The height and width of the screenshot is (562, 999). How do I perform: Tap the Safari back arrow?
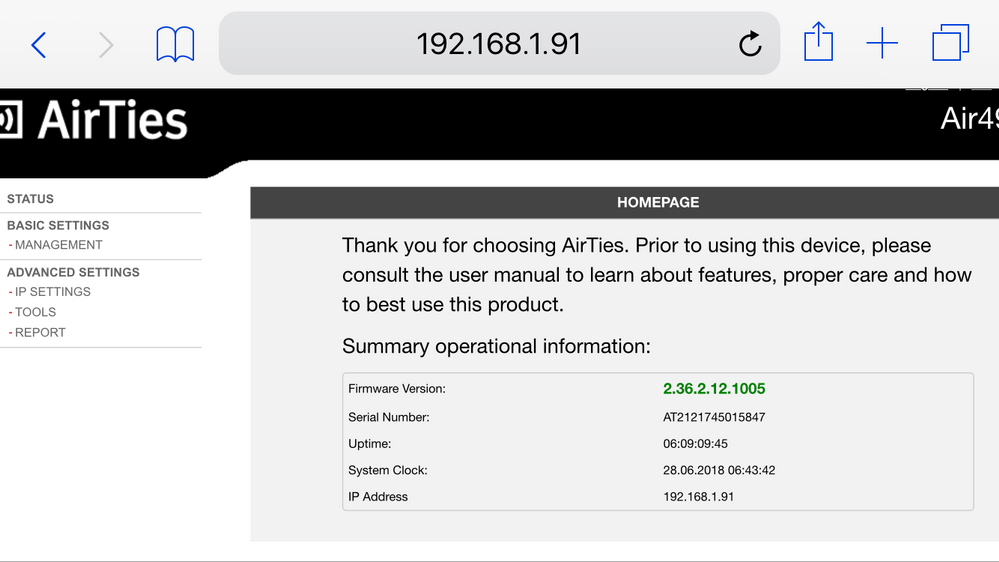pyautogui.click(x=39, y=45)
